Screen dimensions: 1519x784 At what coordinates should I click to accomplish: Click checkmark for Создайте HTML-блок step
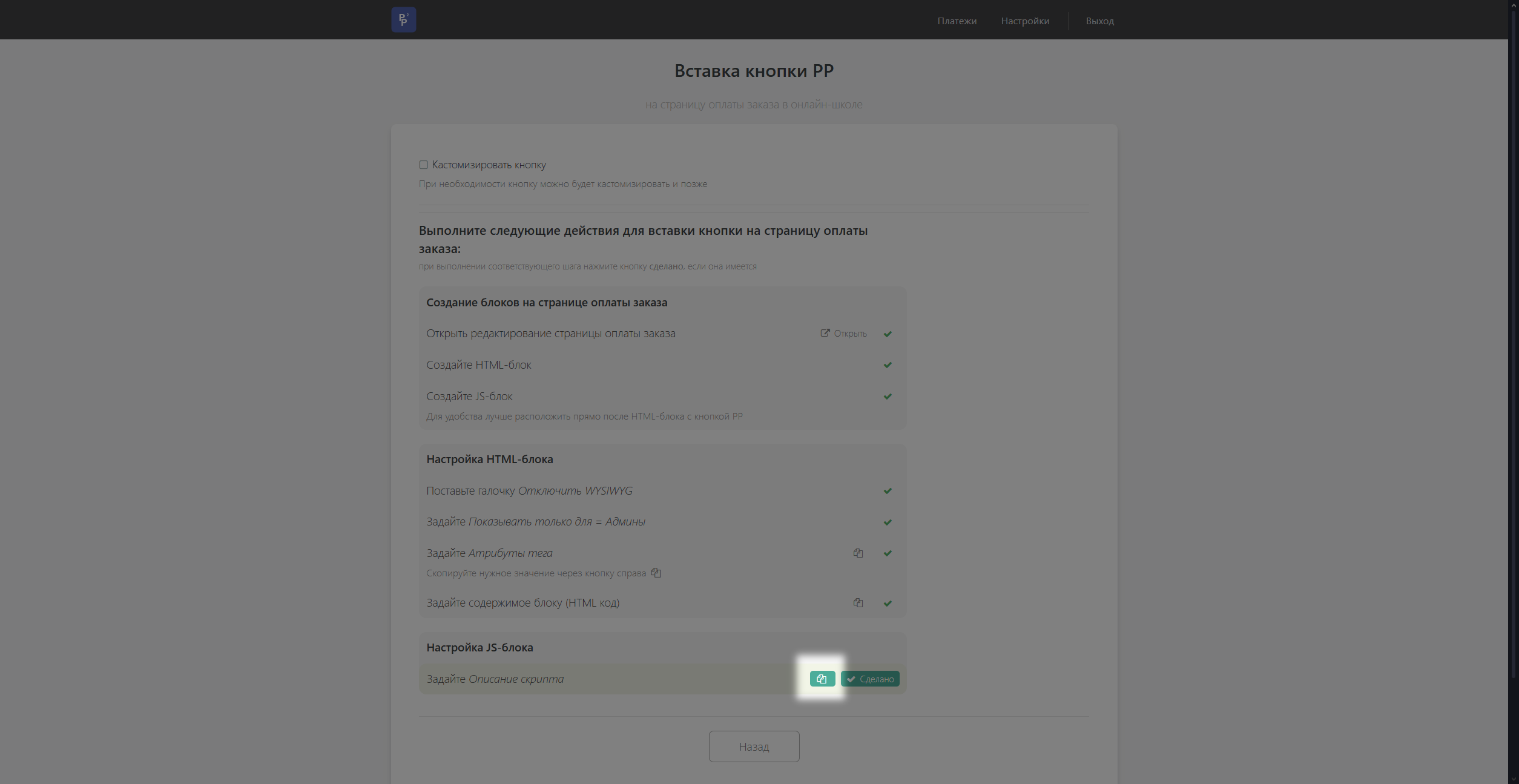pyautogui.click(x=888, y=365)
